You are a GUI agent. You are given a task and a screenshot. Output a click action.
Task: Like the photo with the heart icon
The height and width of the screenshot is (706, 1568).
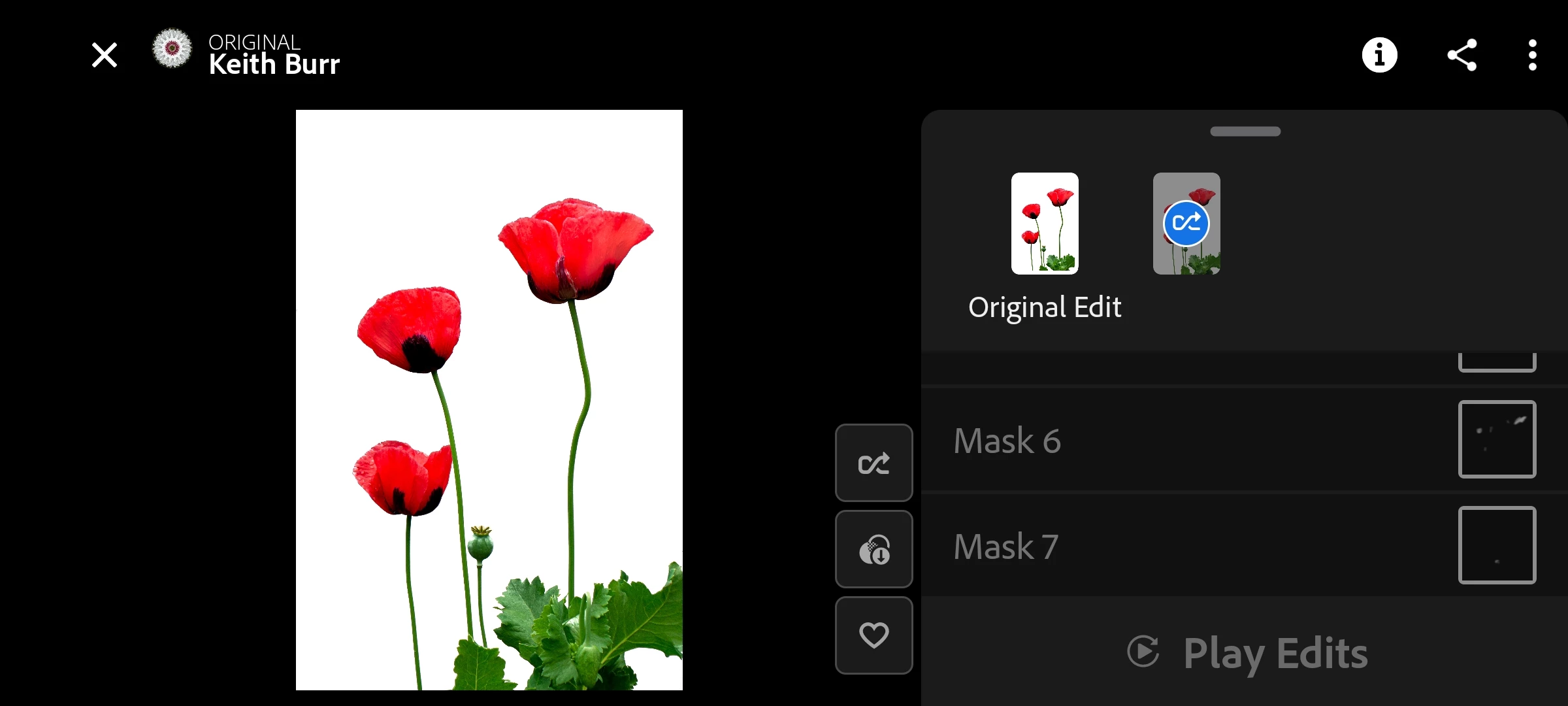point(874,635)
